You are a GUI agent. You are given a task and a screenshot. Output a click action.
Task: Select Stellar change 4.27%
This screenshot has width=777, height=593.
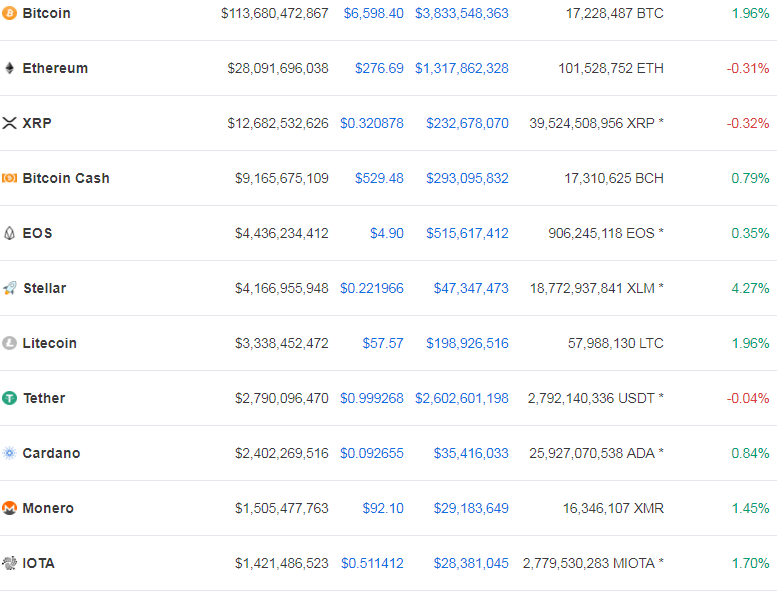(x=750, y=288)
